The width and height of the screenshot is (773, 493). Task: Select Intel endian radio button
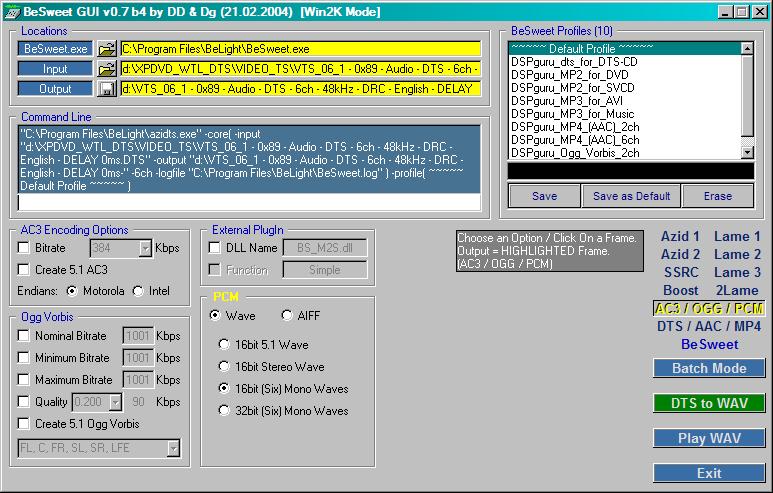(x=138, y=291)
